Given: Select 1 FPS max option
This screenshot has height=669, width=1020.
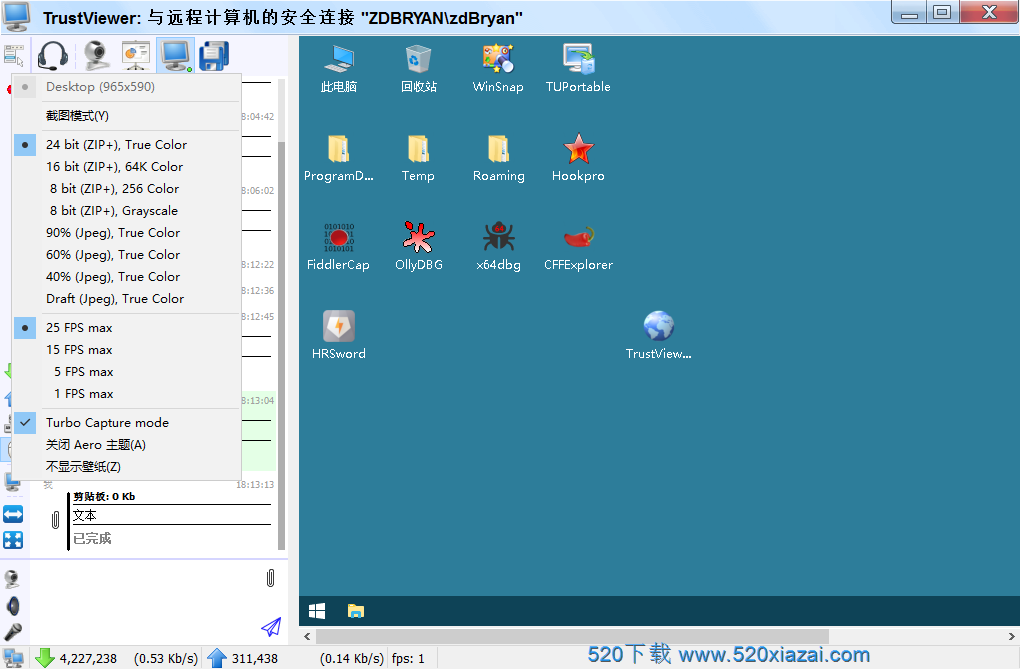Looking at the screenshot, I should (x=127, y=394).
